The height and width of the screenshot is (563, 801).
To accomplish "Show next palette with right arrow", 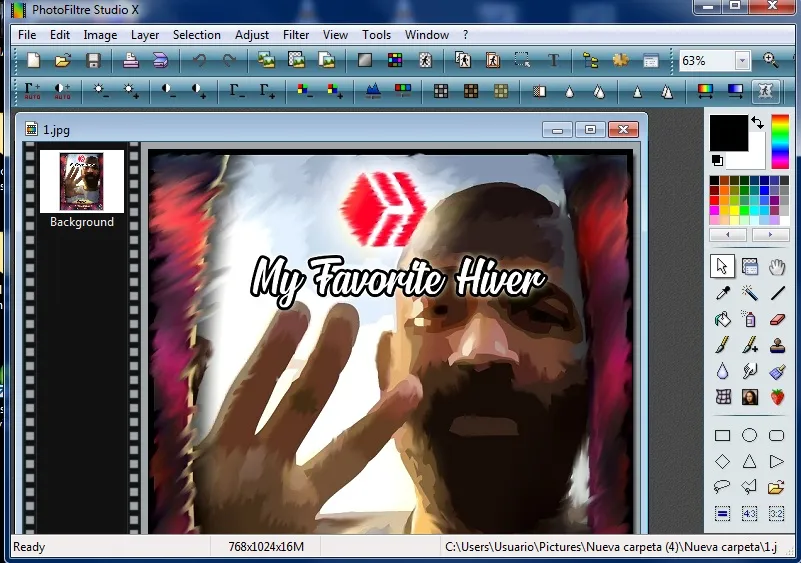I will [770, 234].
